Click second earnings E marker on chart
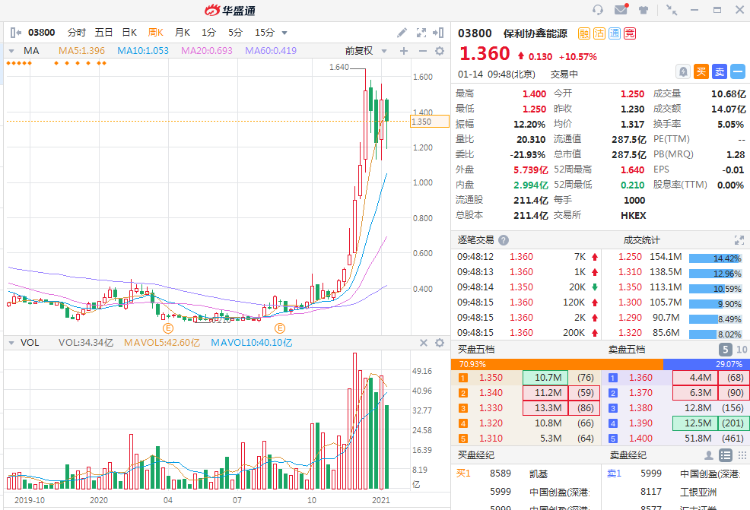Viewport: 750px width, 510px height. click(x=279, y=328)
